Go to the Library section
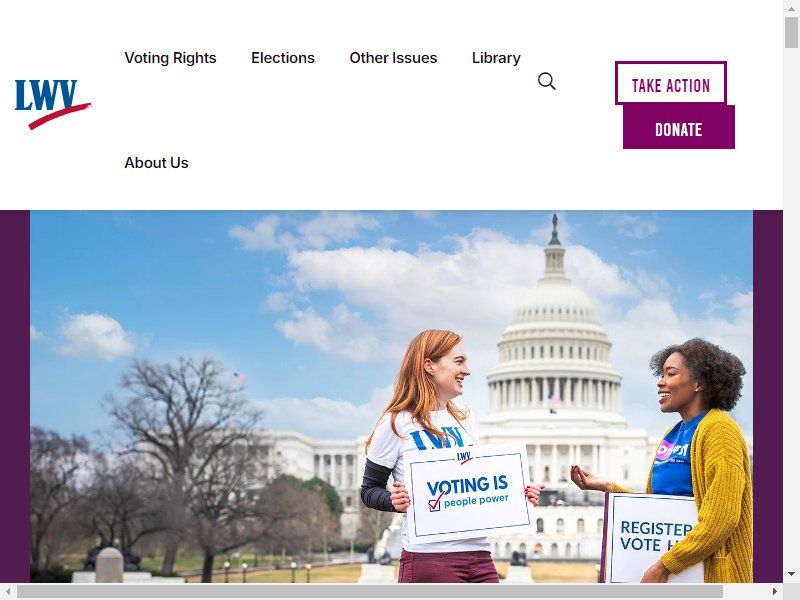 (496, 58)
